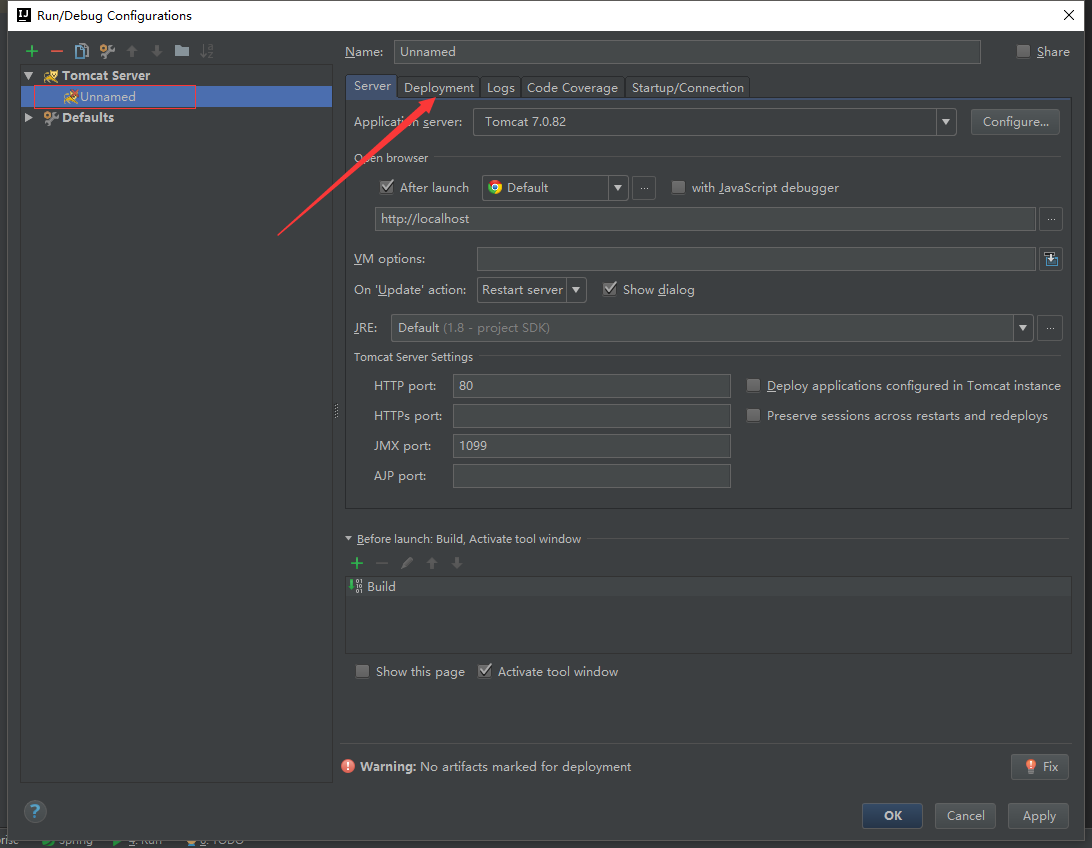Image resolution: width=1092 pixels, height=848 pixels.
Task: Check Show this page option
Action: [x=362, y=672]
